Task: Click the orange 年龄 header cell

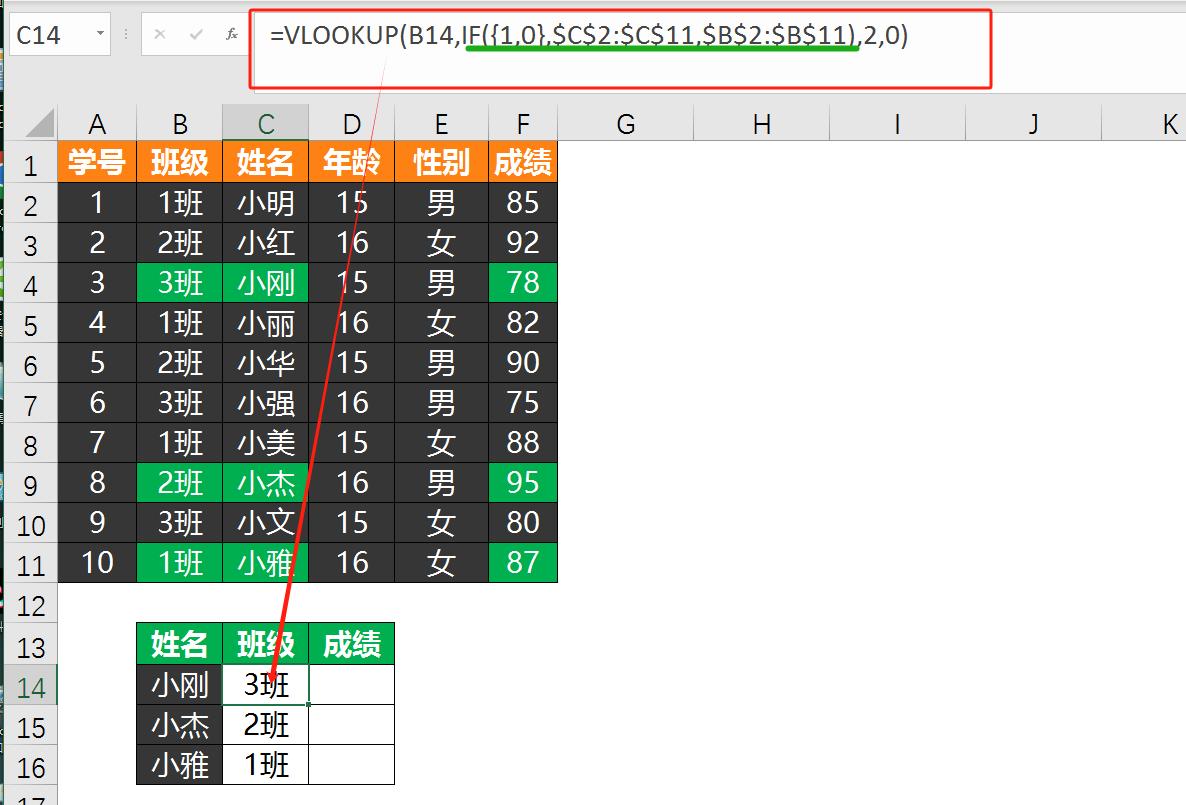Action: pos(352,162)
